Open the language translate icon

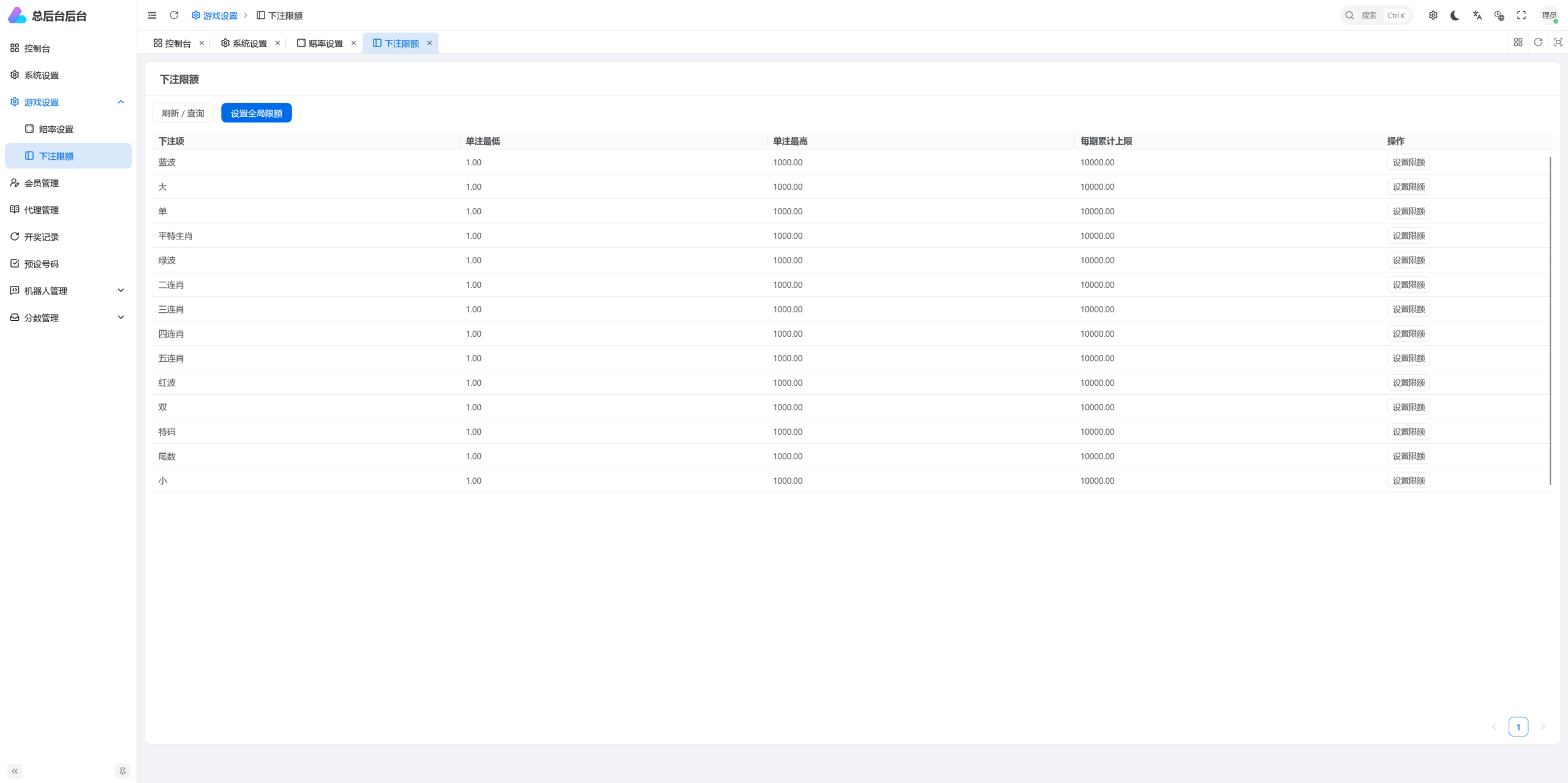pyautogui.click(x=1477, y=15)
